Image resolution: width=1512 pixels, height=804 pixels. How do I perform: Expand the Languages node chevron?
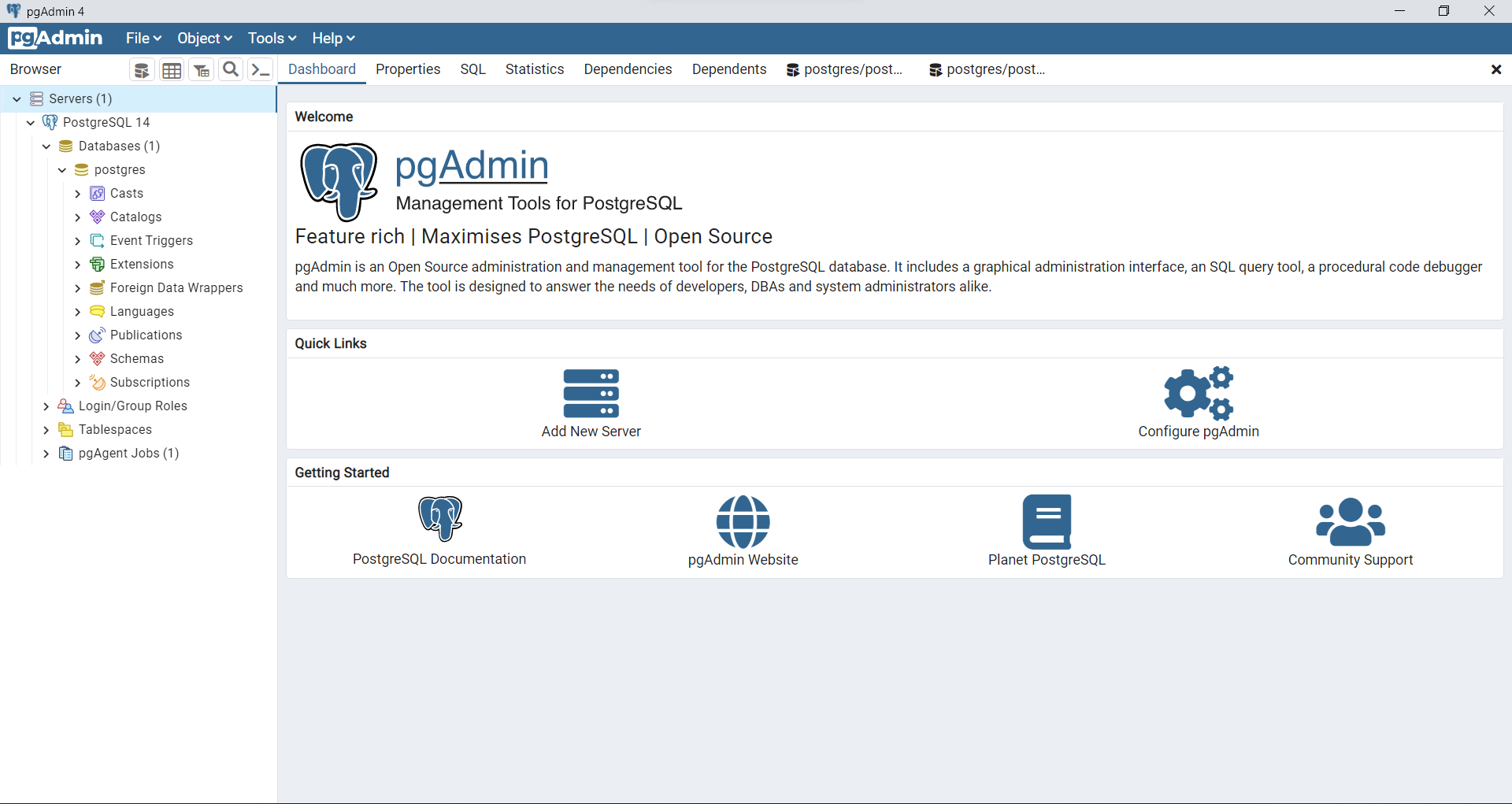tap(77, 312)
